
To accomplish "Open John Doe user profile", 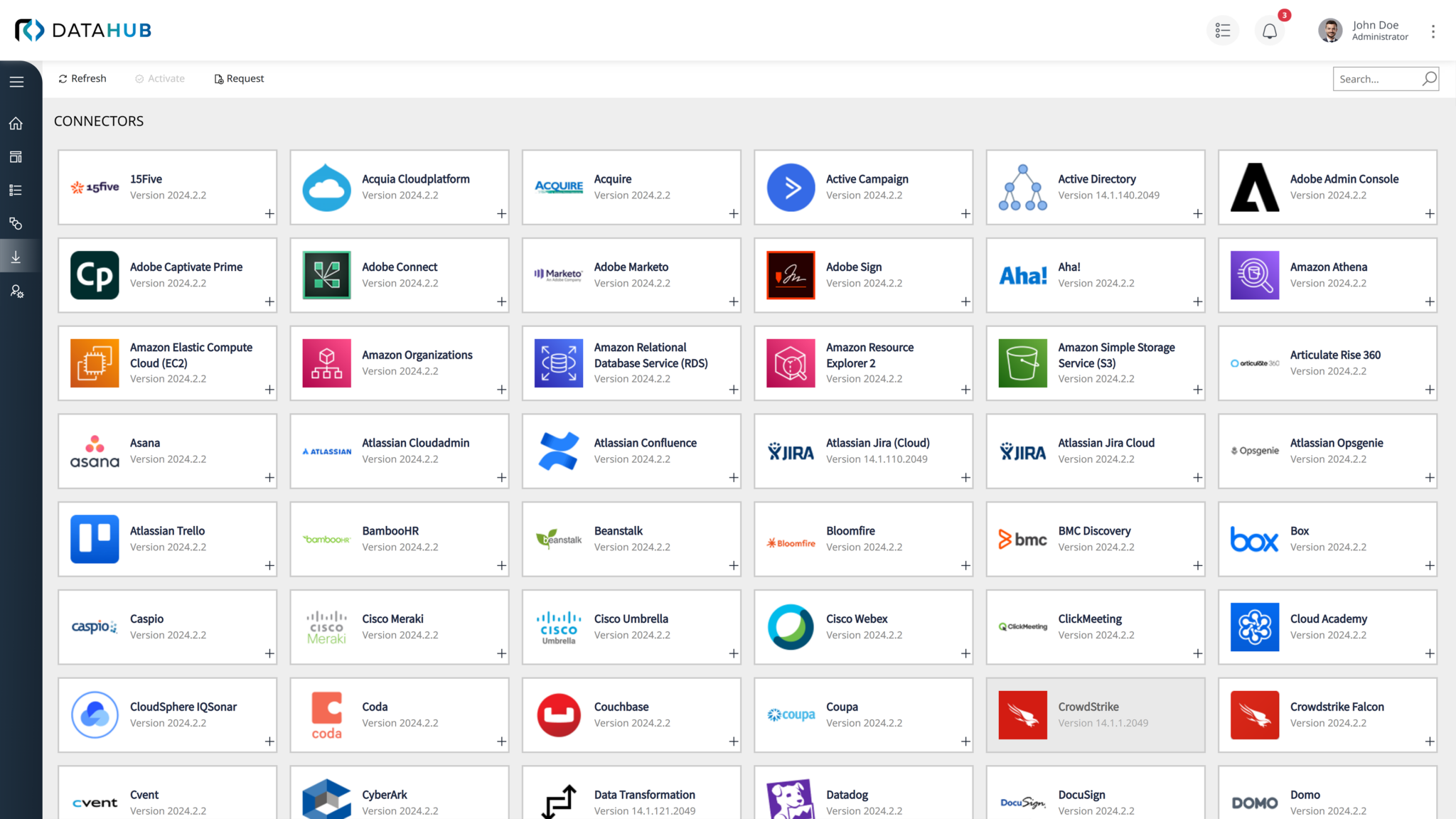I will coord(1364,31).
